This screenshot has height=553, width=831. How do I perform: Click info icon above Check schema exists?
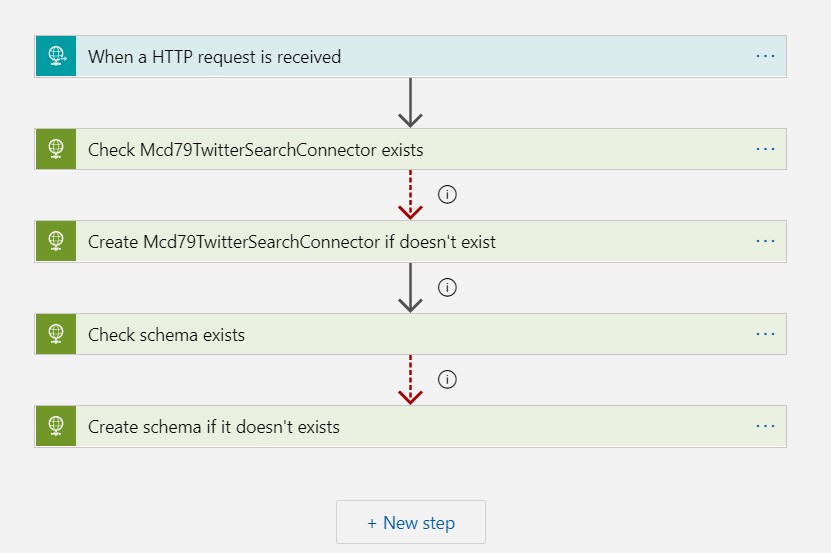tap(447, 287)
